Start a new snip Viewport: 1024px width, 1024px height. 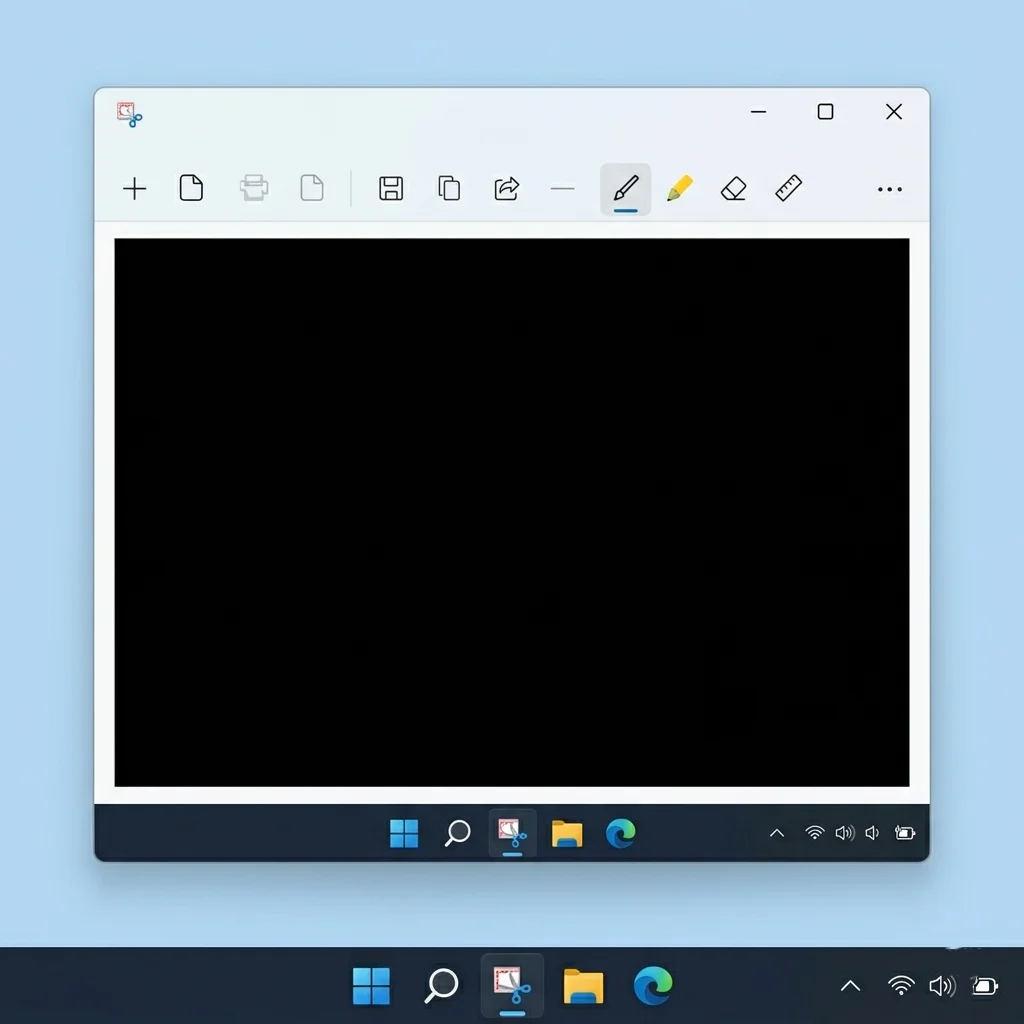tap(134, 189)
